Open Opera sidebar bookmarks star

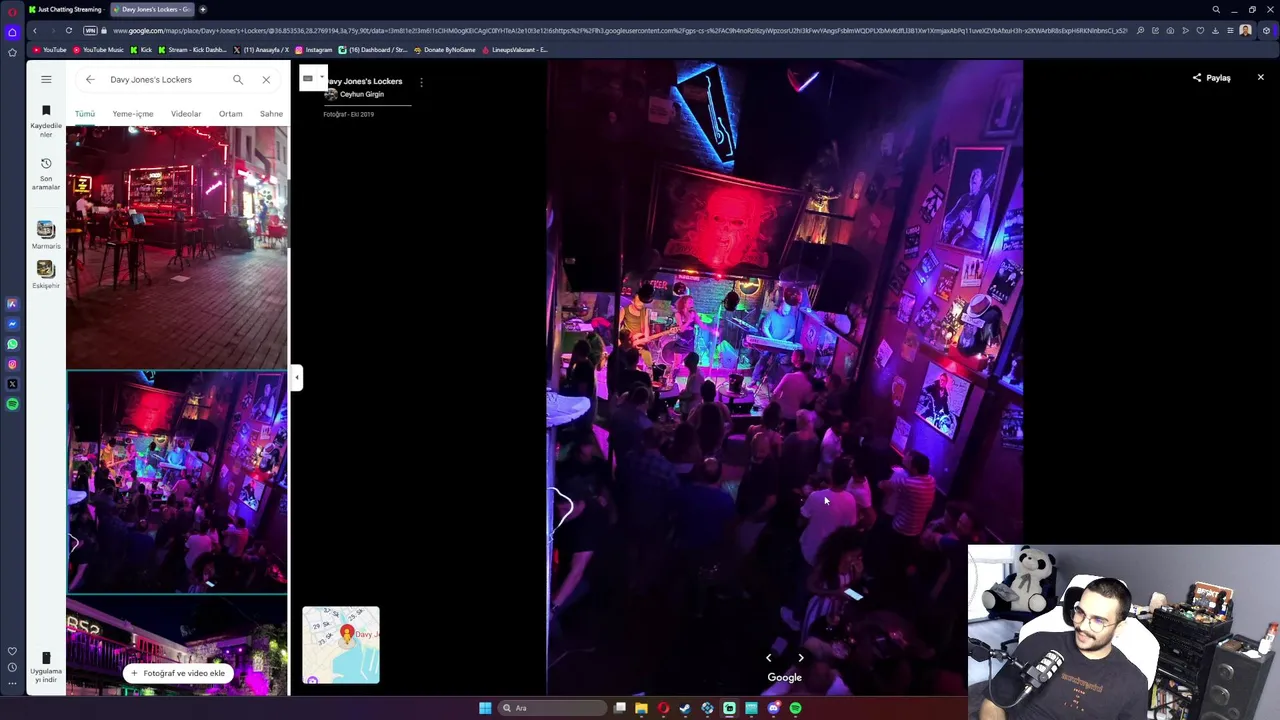point(12,52)
